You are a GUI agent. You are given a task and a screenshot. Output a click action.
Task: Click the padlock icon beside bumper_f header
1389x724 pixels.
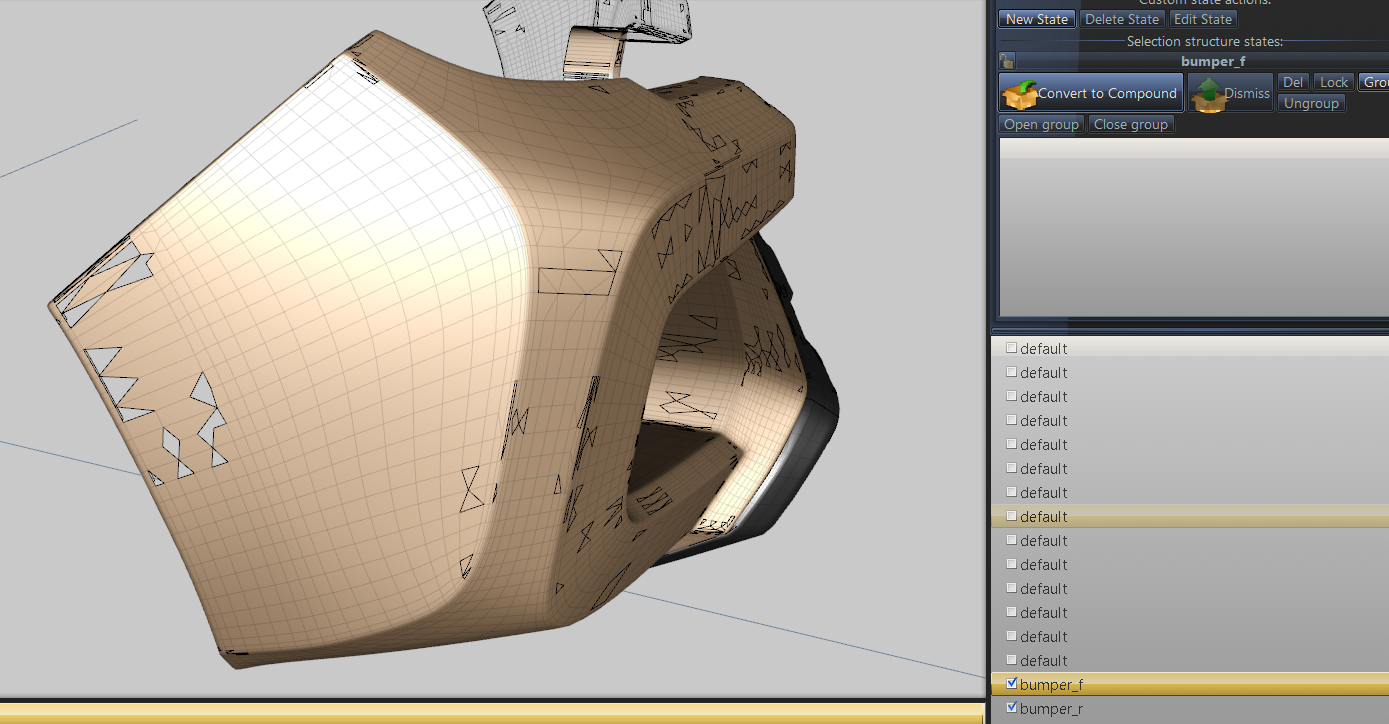1007,61
